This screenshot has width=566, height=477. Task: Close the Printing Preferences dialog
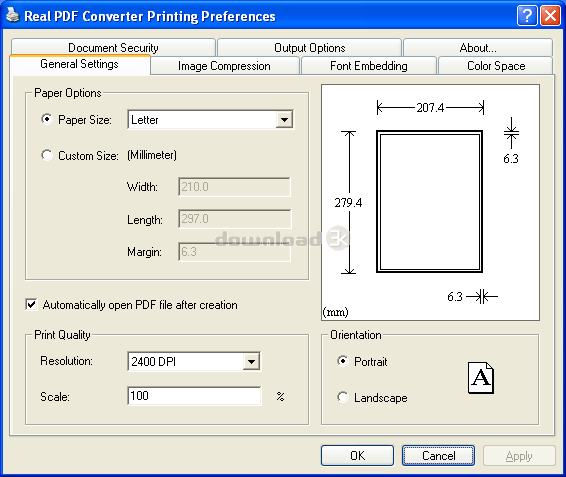[550, 16]
